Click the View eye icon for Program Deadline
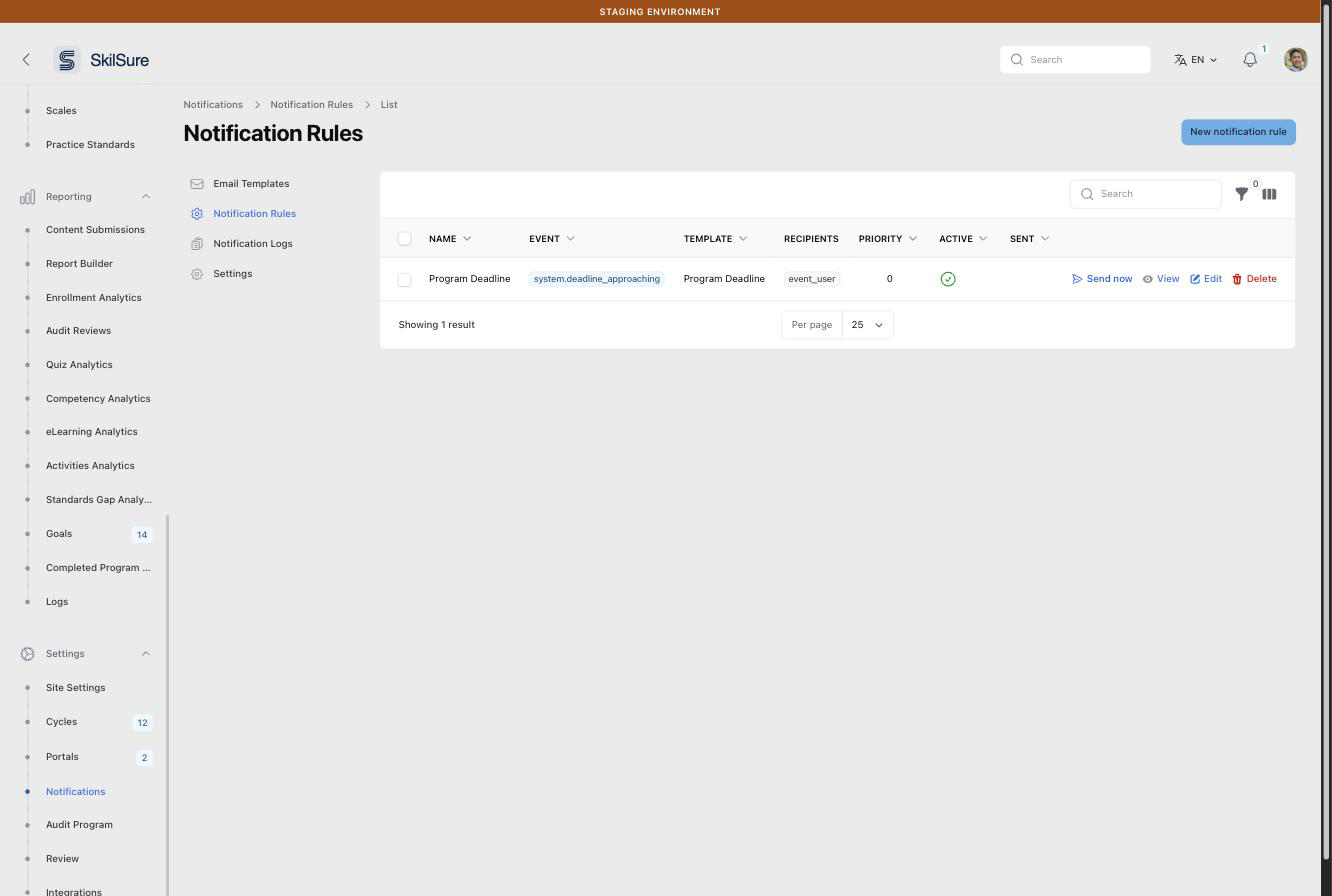The width and height of the screenshot is (1332, 896). [1148, 279]
